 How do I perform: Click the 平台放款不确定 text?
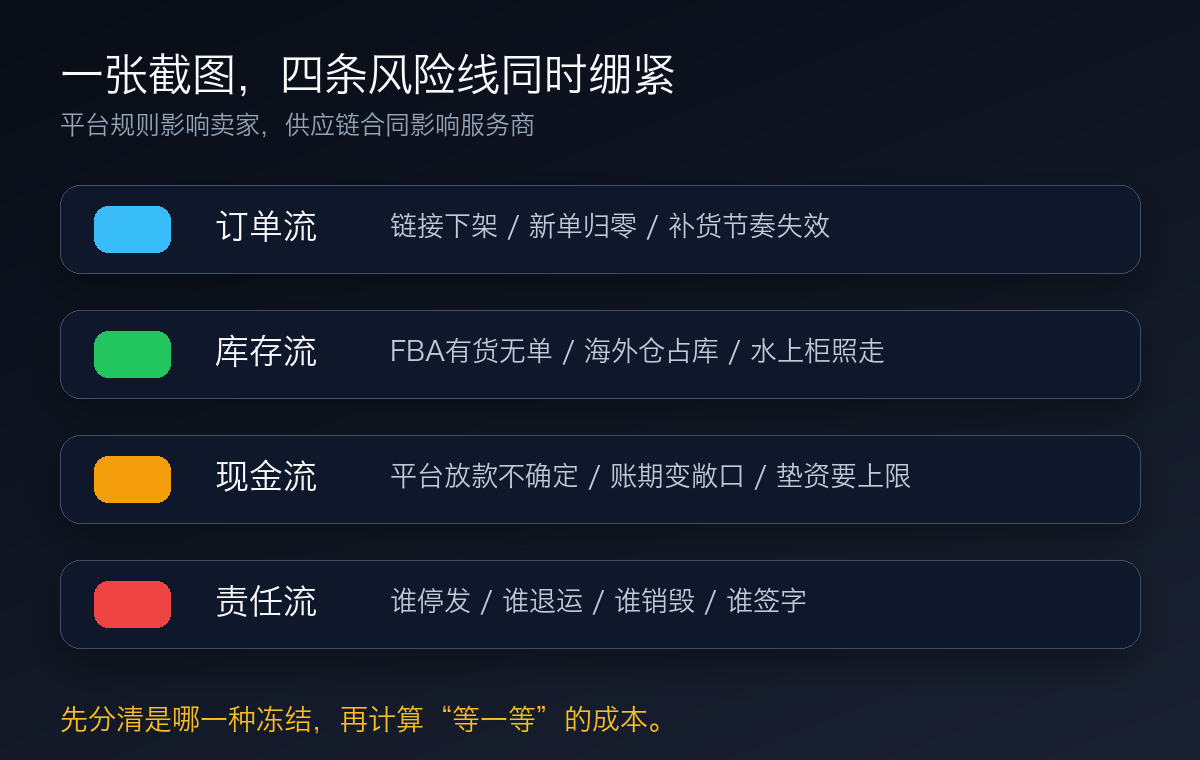[484, 476]
